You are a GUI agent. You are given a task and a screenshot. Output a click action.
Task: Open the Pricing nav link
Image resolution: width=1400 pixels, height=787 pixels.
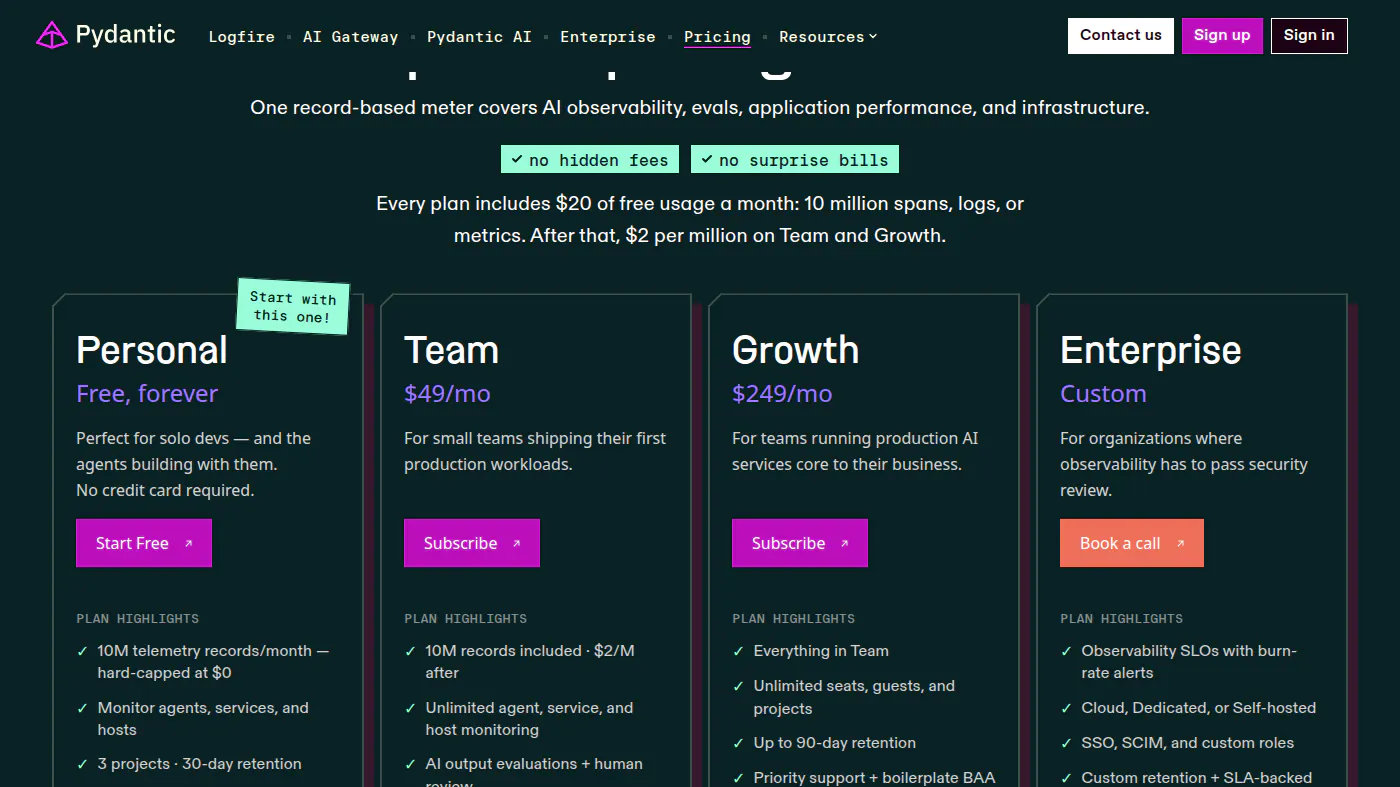(717, 37)
